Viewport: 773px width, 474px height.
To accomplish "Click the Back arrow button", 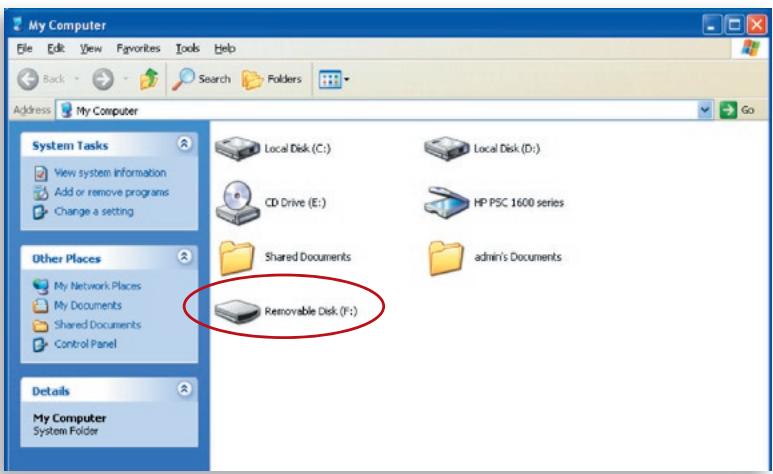I will click(28, 79).
